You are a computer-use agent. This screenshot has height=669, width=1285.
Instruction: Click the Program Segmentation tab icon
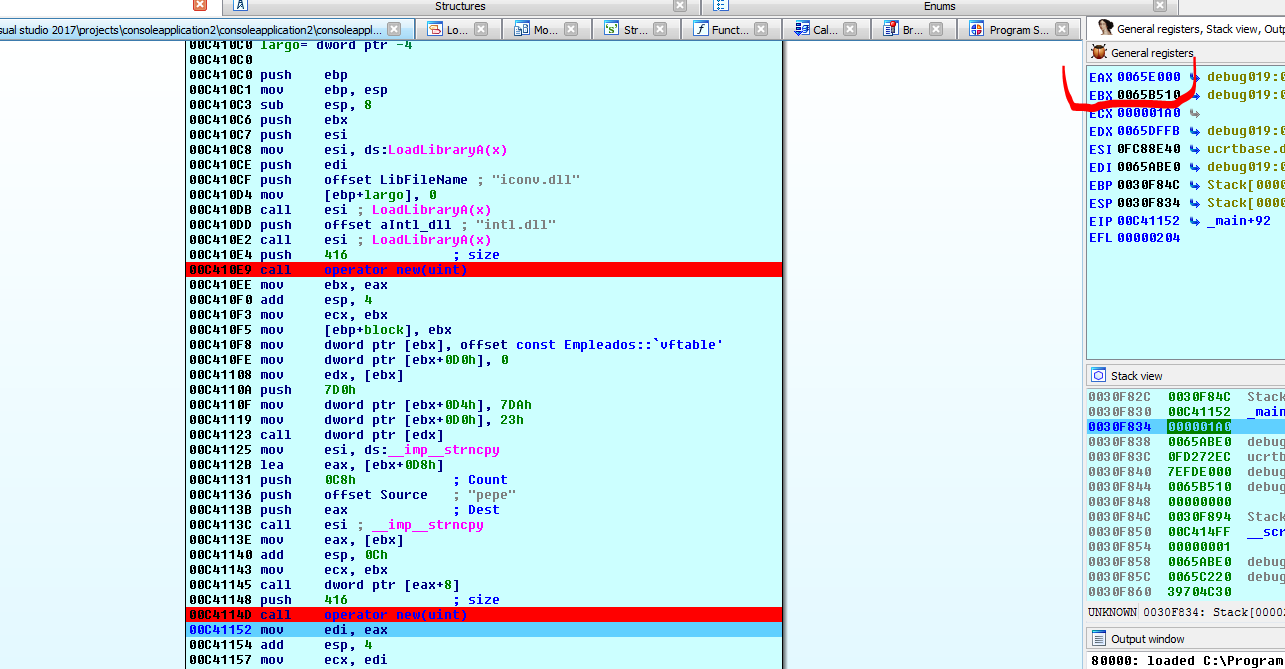[976, 30]
